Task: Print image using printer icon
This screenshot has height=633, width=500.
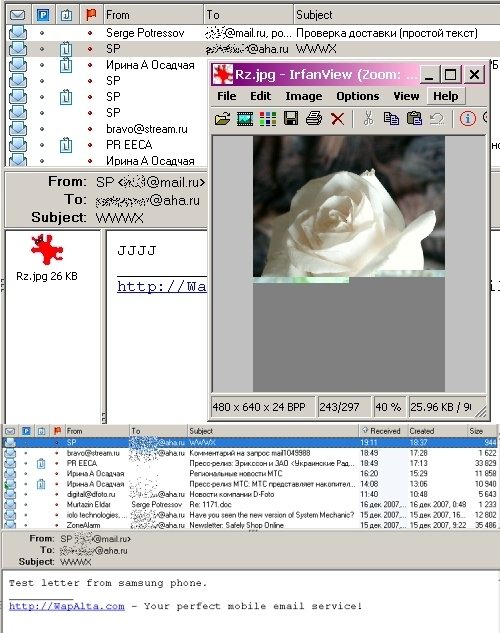Action: (x=314, y=119)
